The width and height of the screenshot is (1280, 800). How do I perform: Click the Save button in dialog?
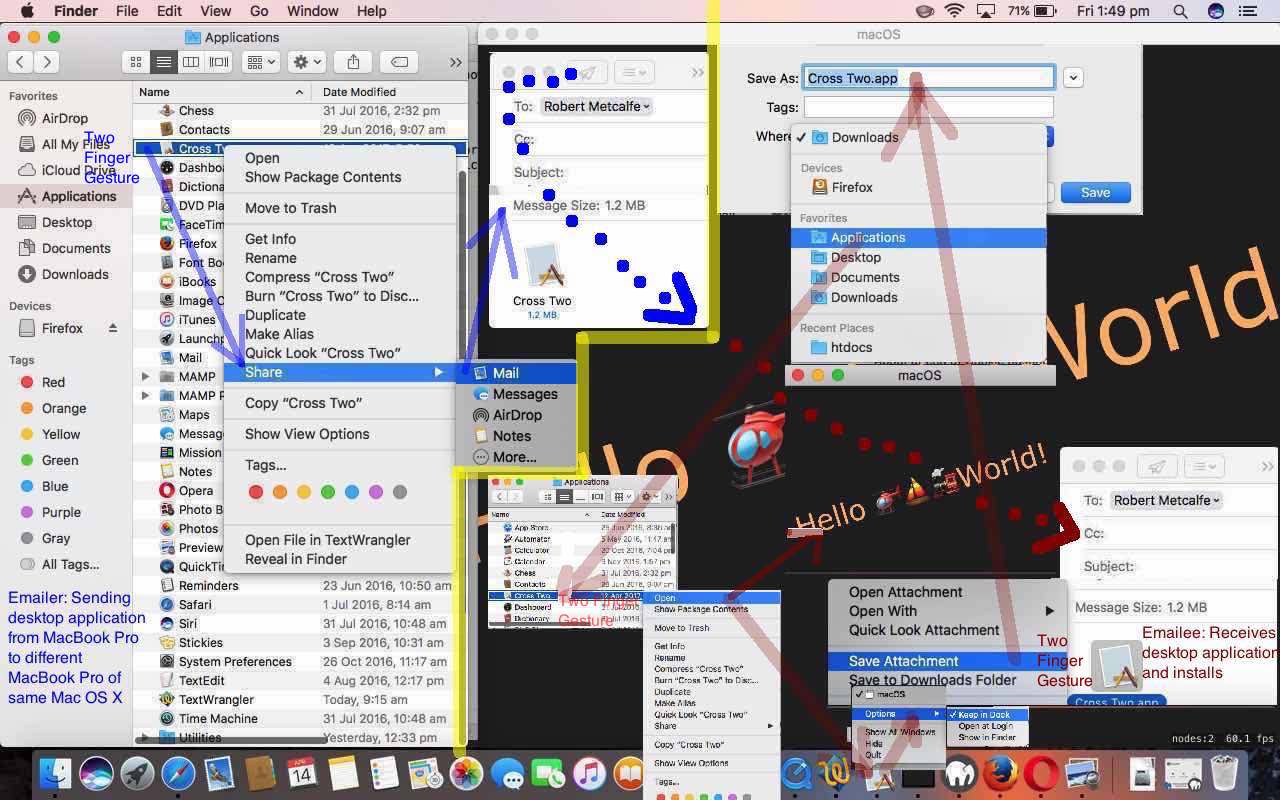[1095, 192]
